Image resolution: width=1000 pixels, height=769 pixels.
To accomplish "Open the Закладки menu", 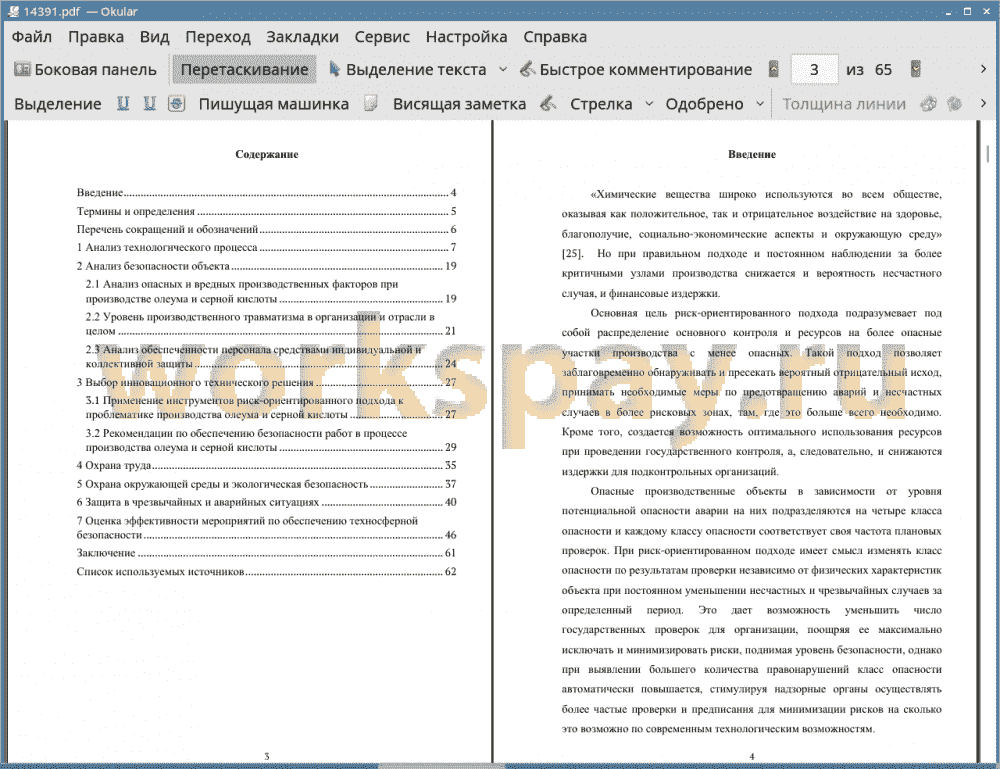I will click(302, 37).
